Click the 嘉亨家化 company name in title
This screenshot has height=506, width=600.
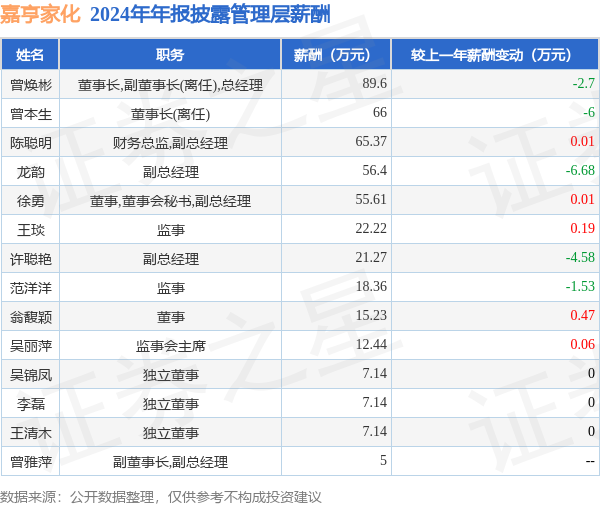(40, 15)
